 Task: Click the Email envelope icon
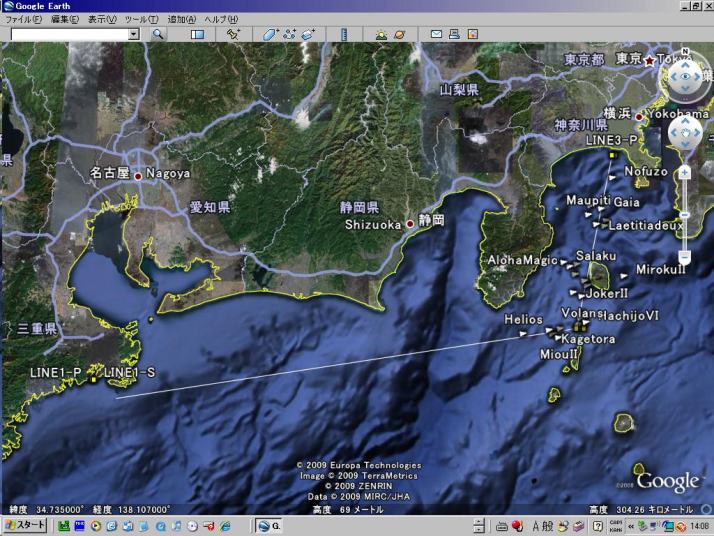(x=436, y=34)
